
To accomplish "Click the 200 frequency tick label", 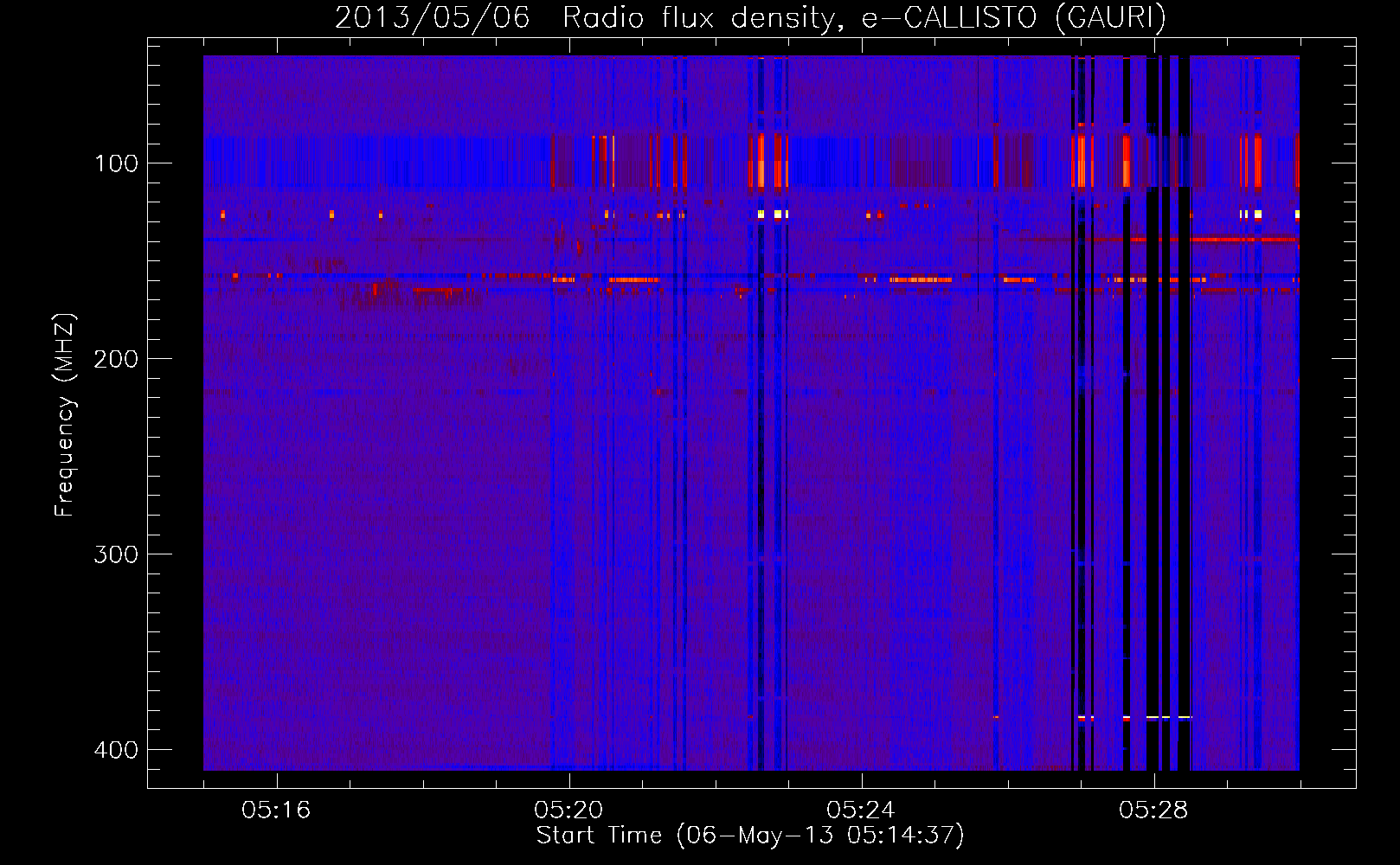I will click(x=116, y=359).
